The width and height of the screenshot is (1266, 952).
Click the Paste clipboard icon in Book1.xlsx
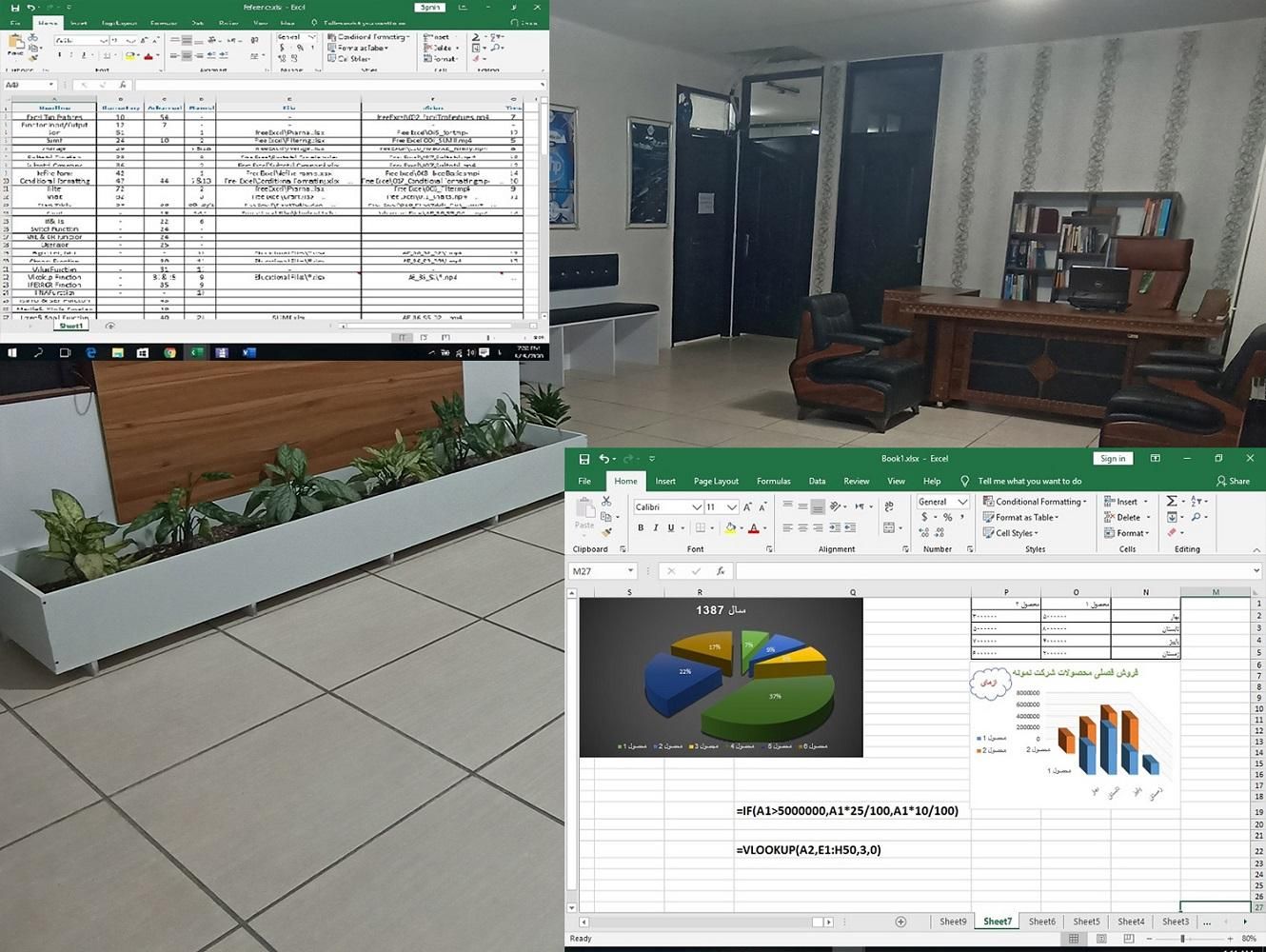pyautogui.click(x=584, y=509)
